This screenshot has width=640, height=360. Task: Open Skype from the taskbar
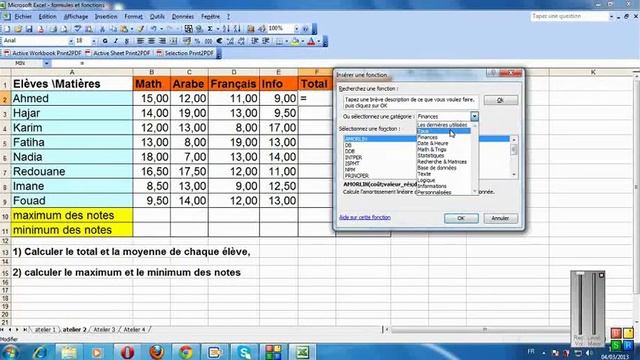[244, 352]
